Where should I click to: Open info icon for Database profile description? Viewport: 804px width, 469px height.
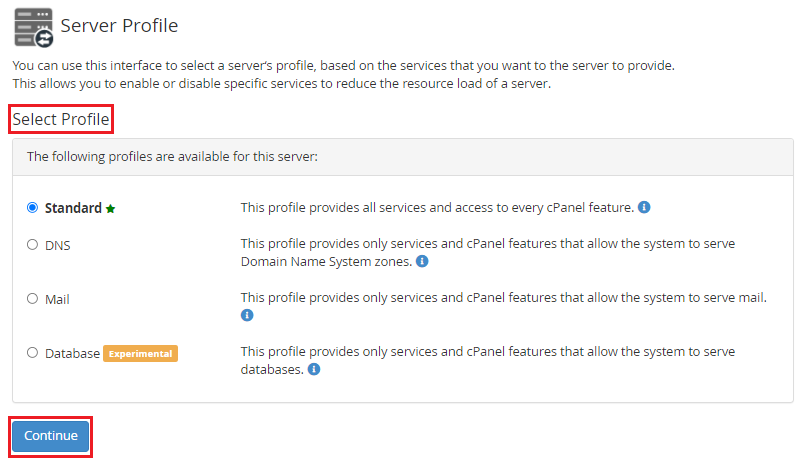pyautogui.click(x=314, y=370)
